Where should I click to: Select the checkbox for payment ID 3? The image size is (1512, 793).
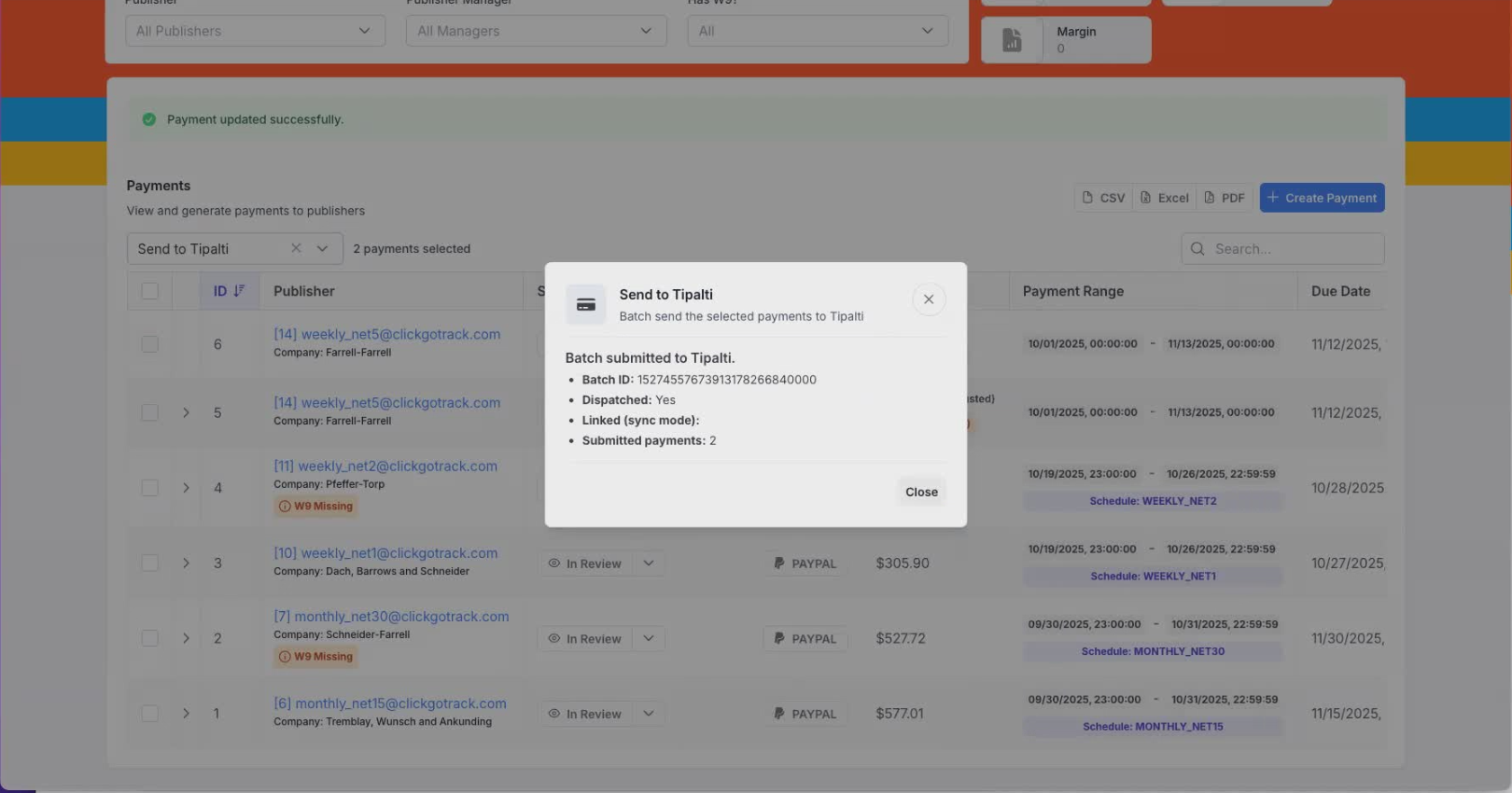tap(149, 563)
